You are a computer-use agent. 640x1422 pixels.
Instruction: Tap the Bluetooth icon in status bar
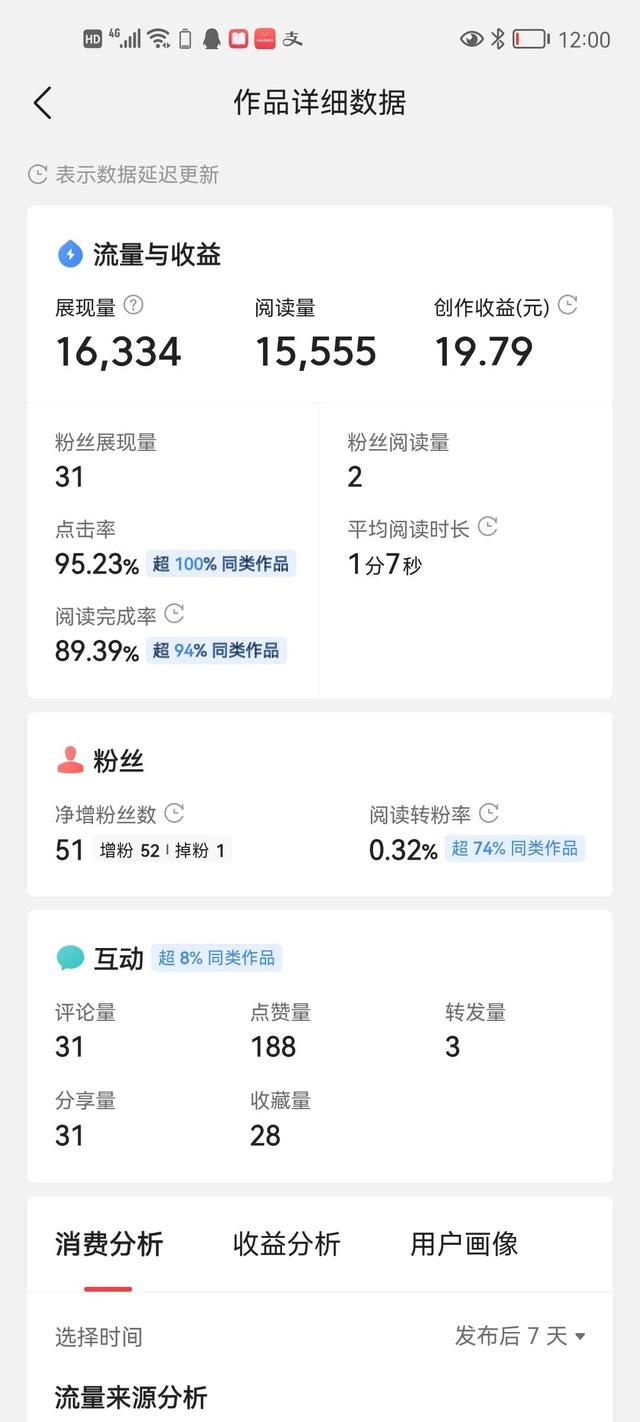click(497, 39)
